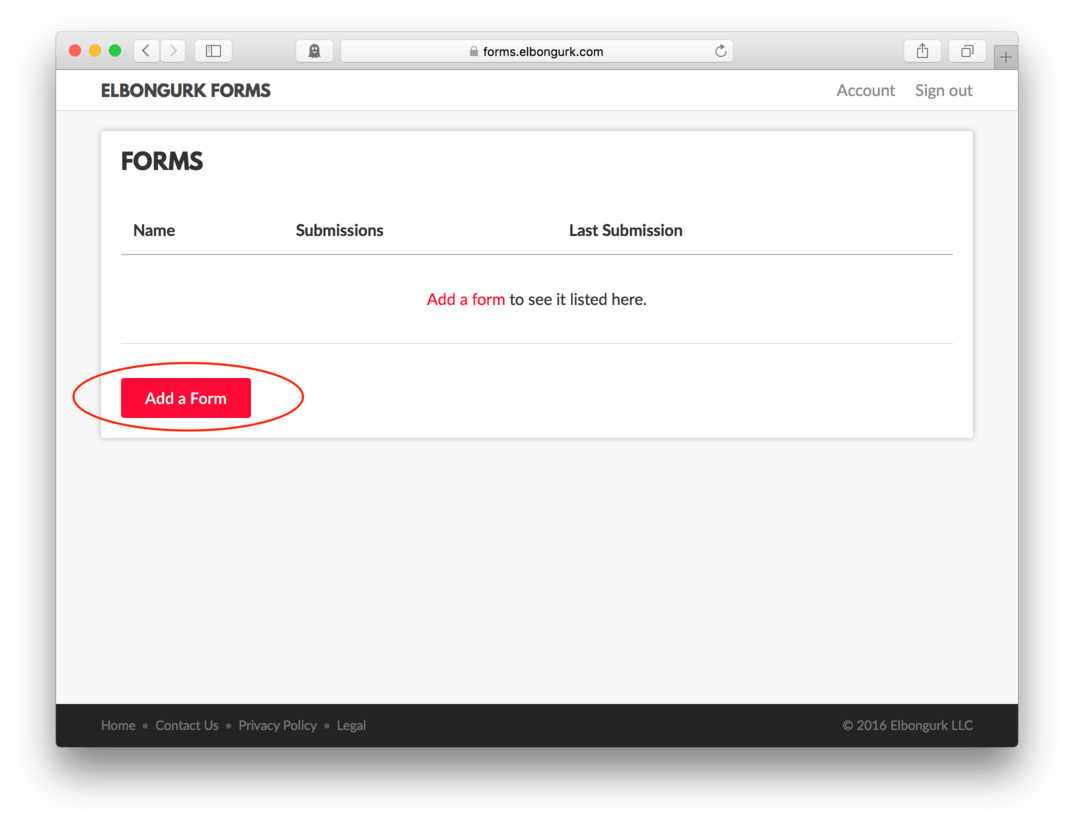Go to Elbongurk Forms home via logo
Screen dimensions: 1074x827
[186, 90]
